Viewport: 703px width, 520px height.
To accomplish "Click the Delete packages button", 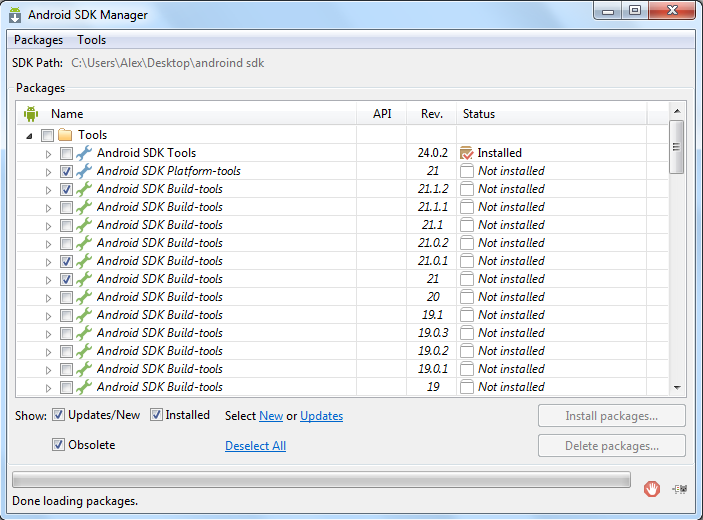I will point(612,446).
